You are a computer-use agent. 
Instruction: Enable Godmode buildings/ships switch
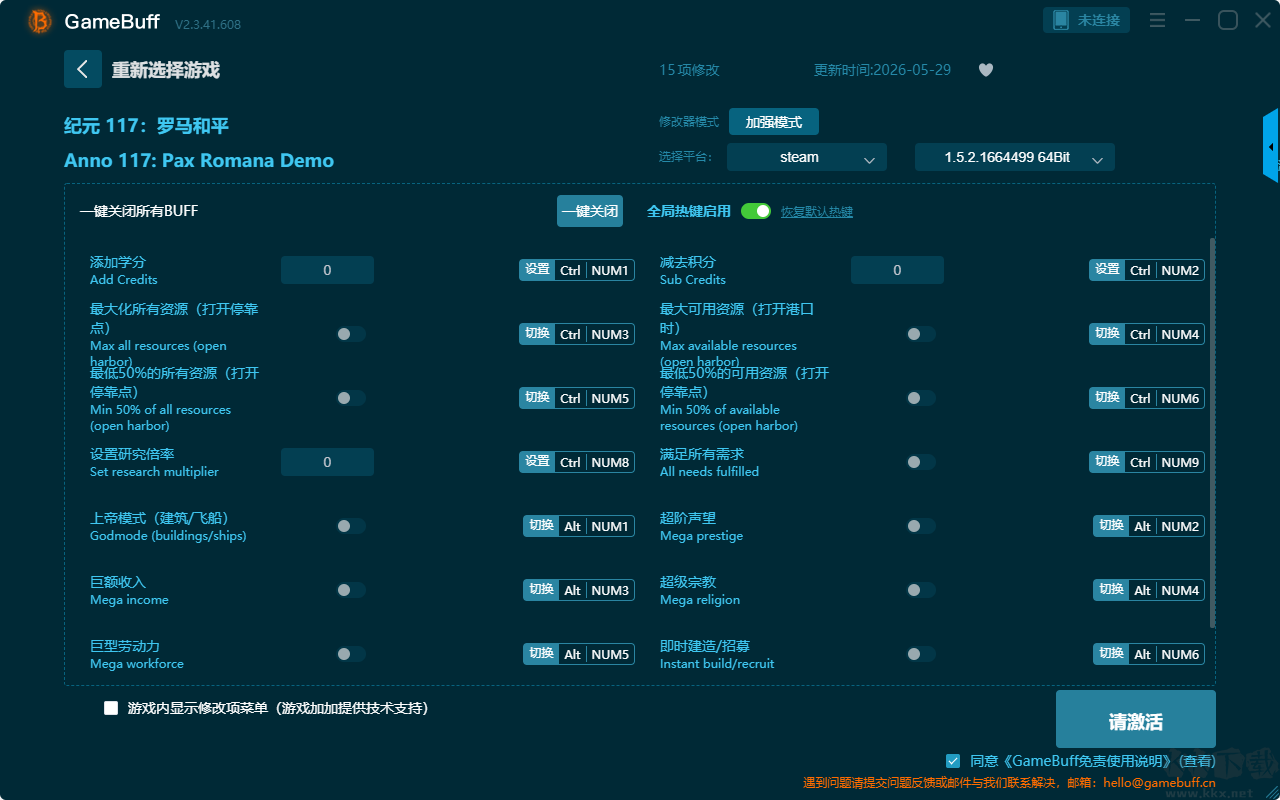pyautogui.click(x=351, y=526)
